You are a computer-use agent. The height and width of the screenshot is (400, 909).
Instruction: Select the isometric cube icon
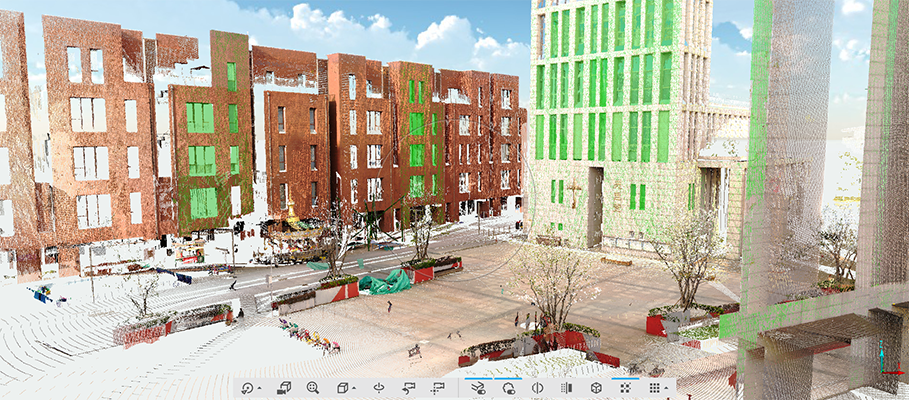point(596,388)
